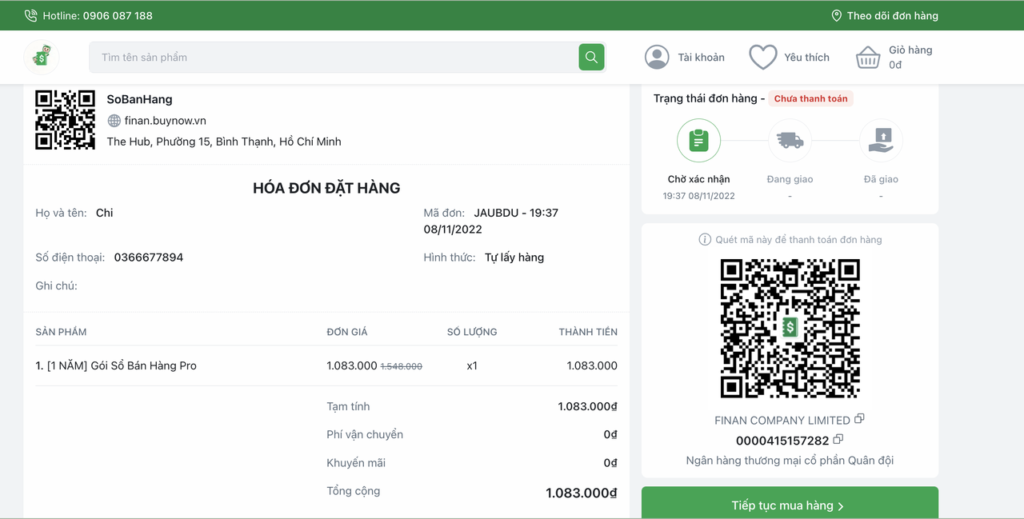Open the finan.buynow.vn link
This screenshot has height=519, width=1024.
165,121
